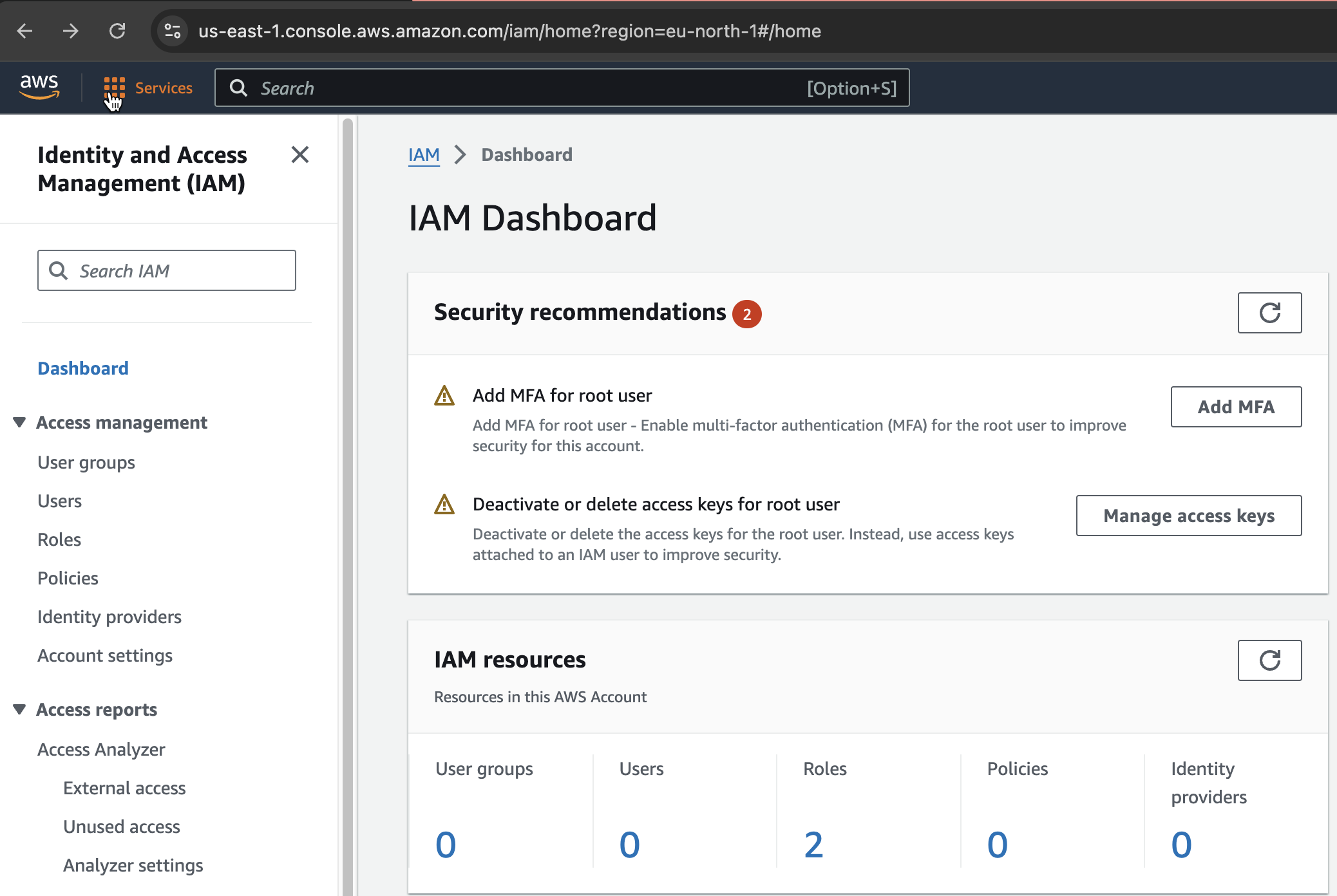This screenshot has width=1337, height=896.
Task: Go forward with the browser forward arrow
Action: [x=71, y=31]
